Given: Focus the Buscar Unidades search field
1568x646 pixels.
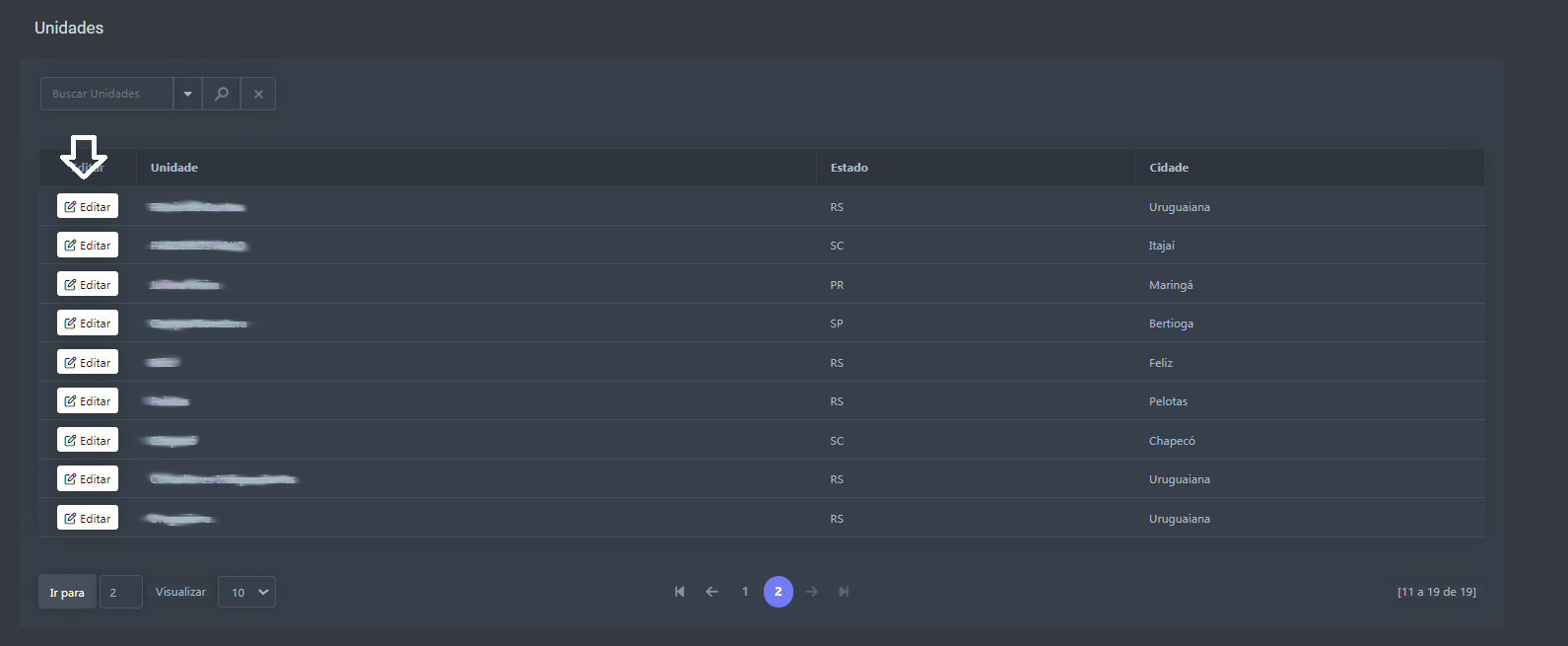Looking at the screenshot, I should point(106,94).
